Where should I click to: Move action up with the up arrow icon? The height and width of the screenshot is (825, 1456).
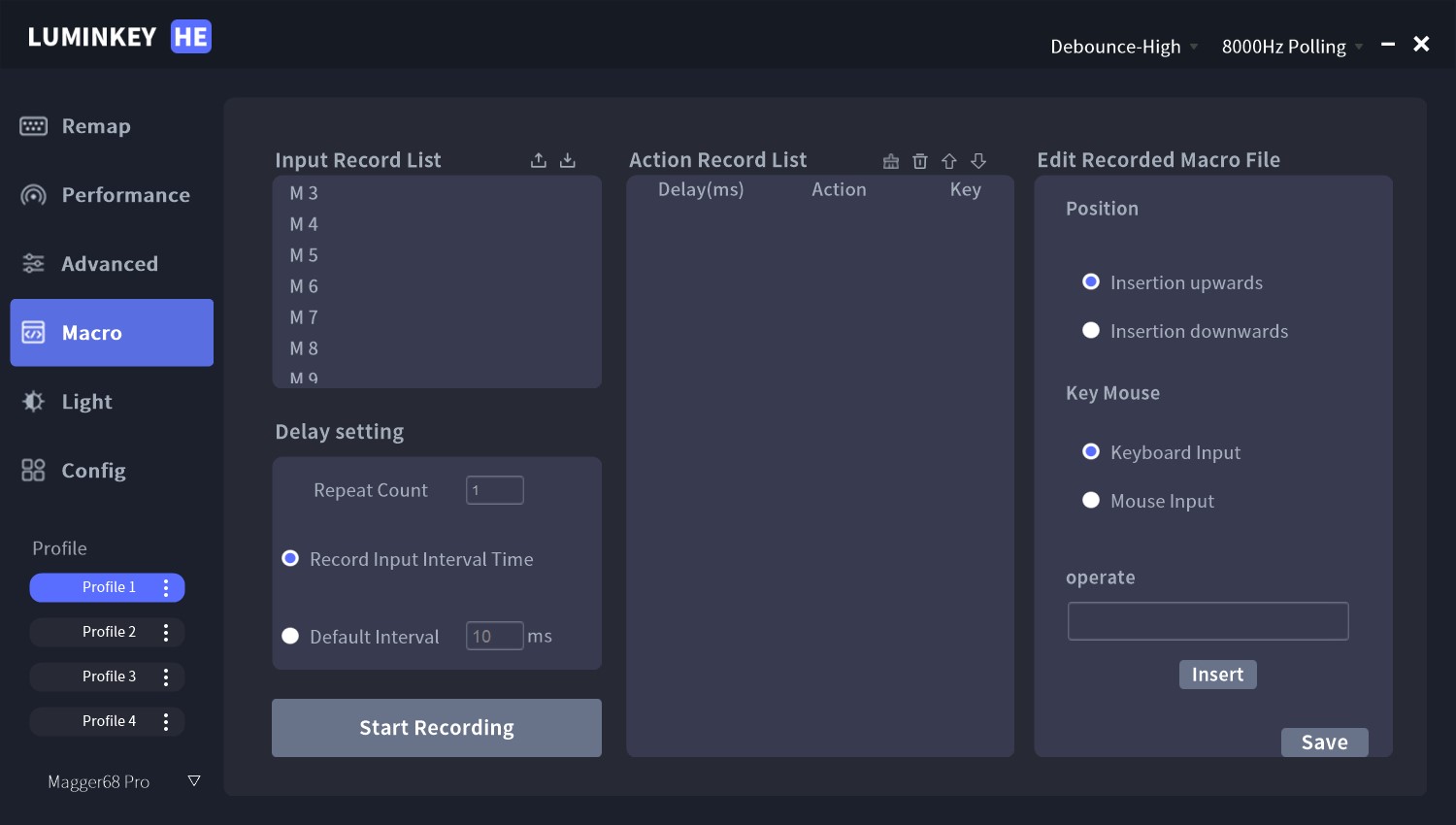[x=949, y=161]
